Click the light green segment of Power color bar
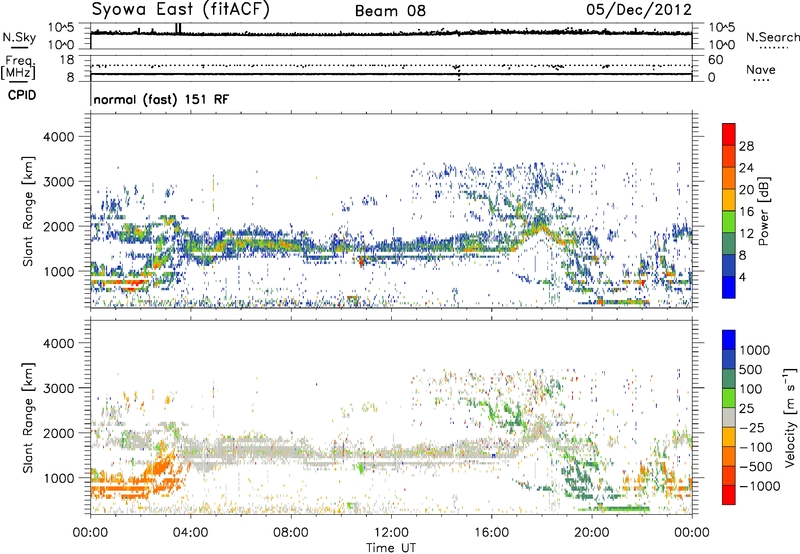Screen dimensions: 800x554 (x=729, y=221)
